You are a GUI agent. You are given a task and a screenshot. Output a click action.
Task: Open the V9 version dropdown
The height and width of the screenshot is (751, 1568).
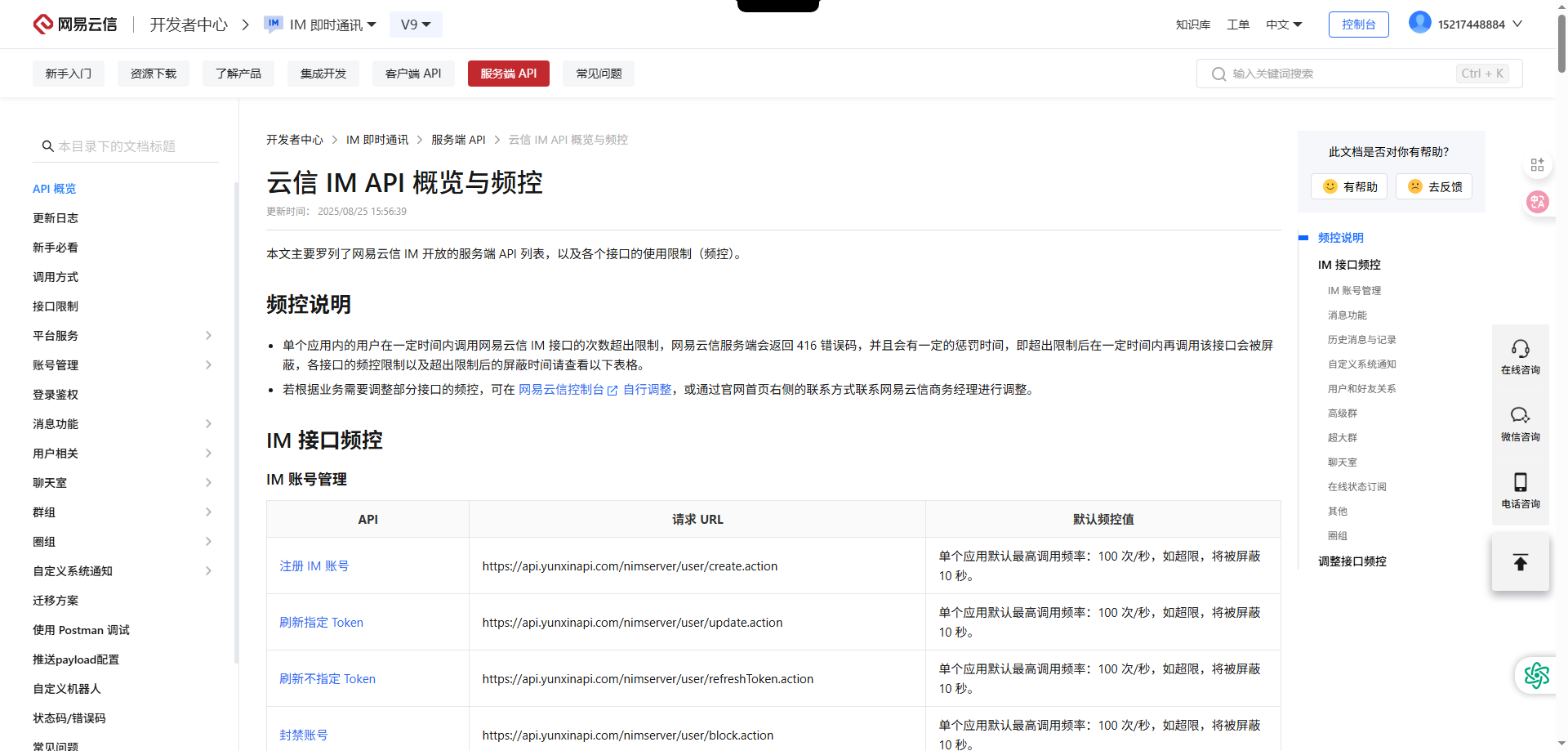(x=416, y=25)
